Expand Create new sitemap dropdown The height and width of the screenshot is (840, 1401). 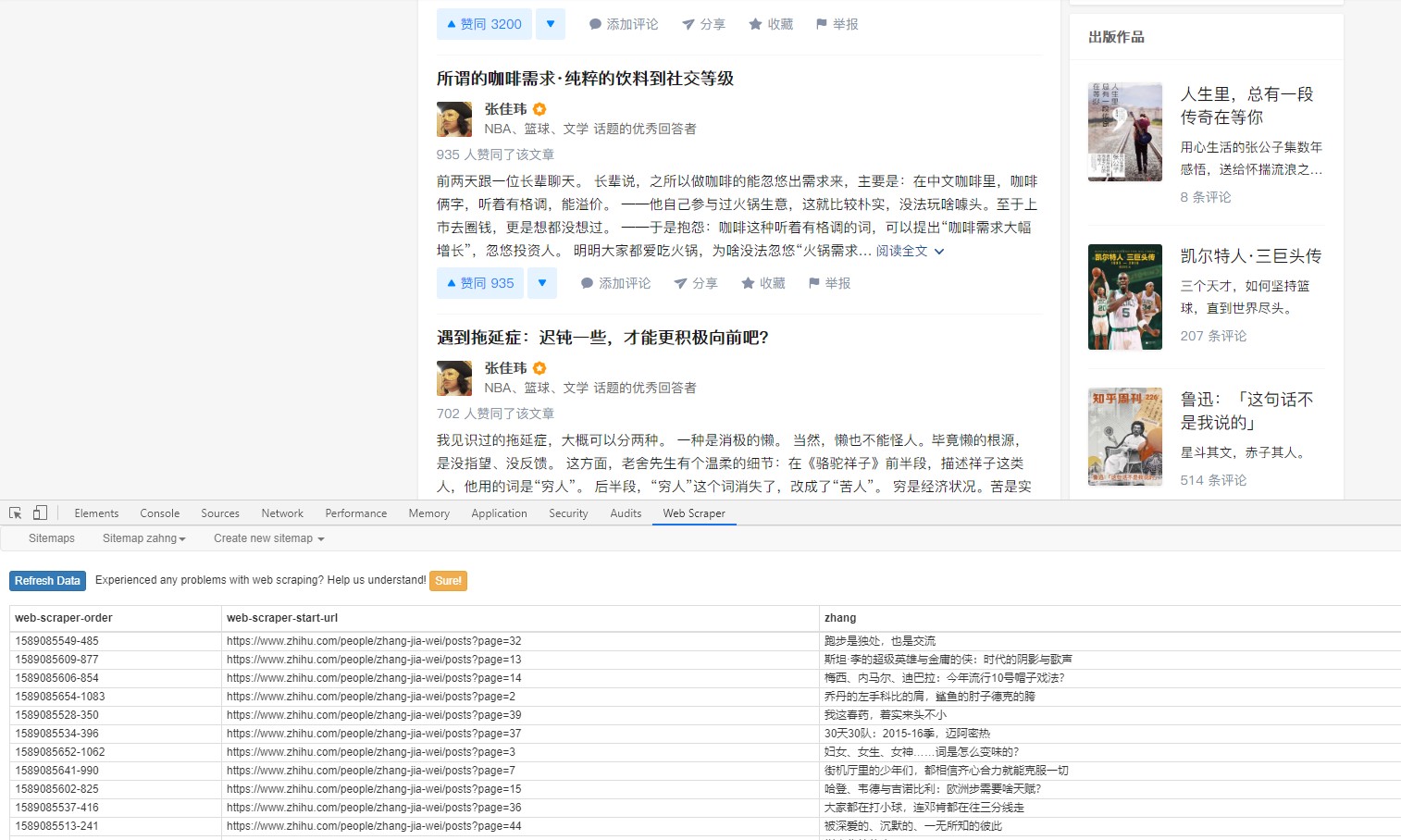(269, 538)
